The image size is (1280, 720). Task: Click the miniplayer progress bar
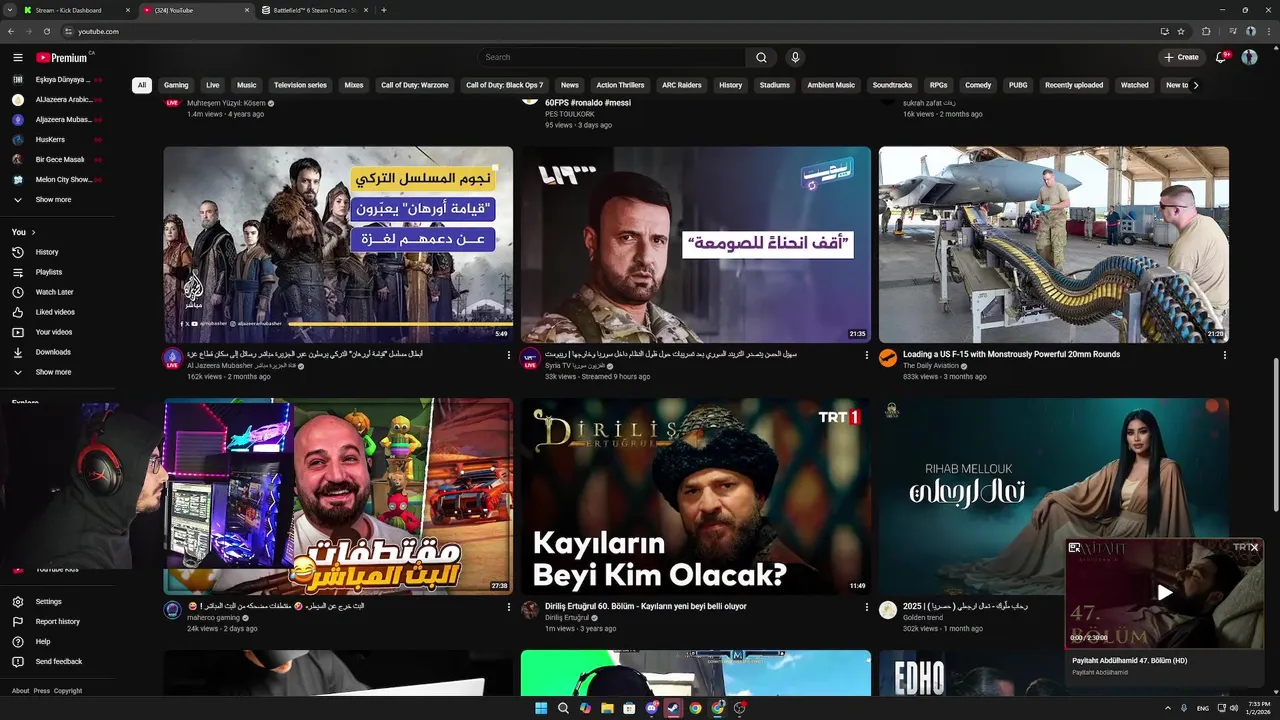click(x=1164, y=648)
